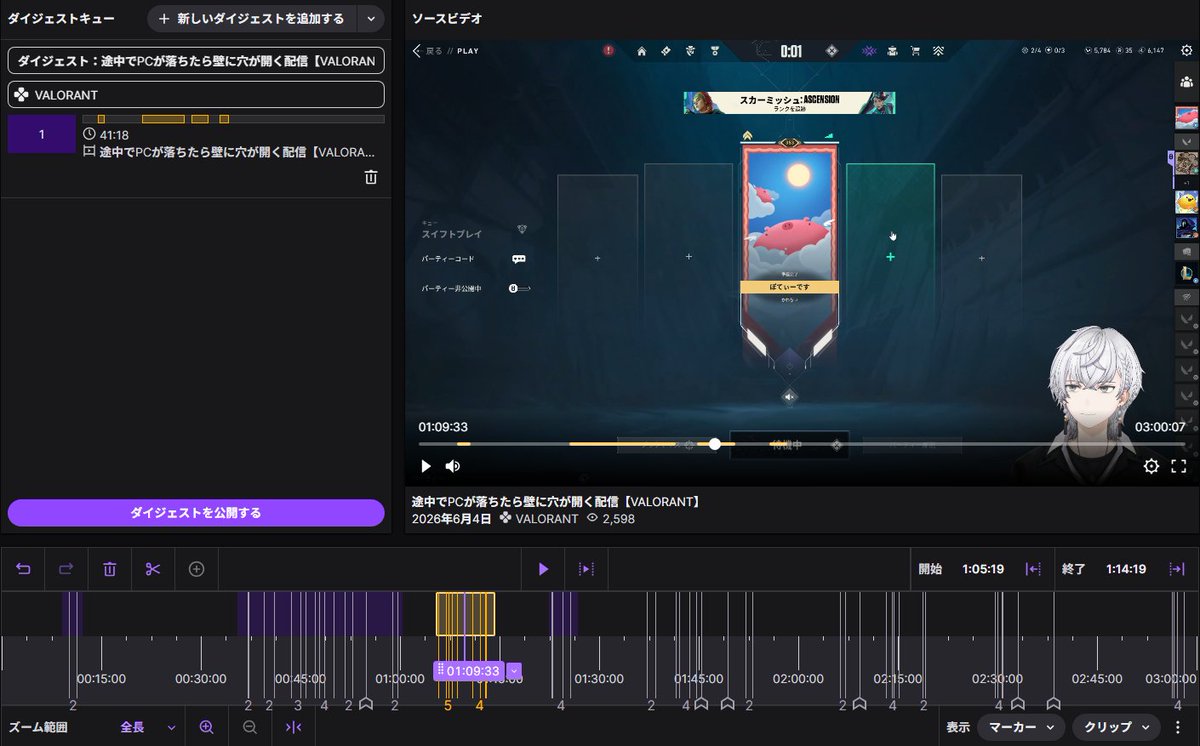Set start point to playhead position
The height and width of the screenshot is (746, 1200).
1033,569
